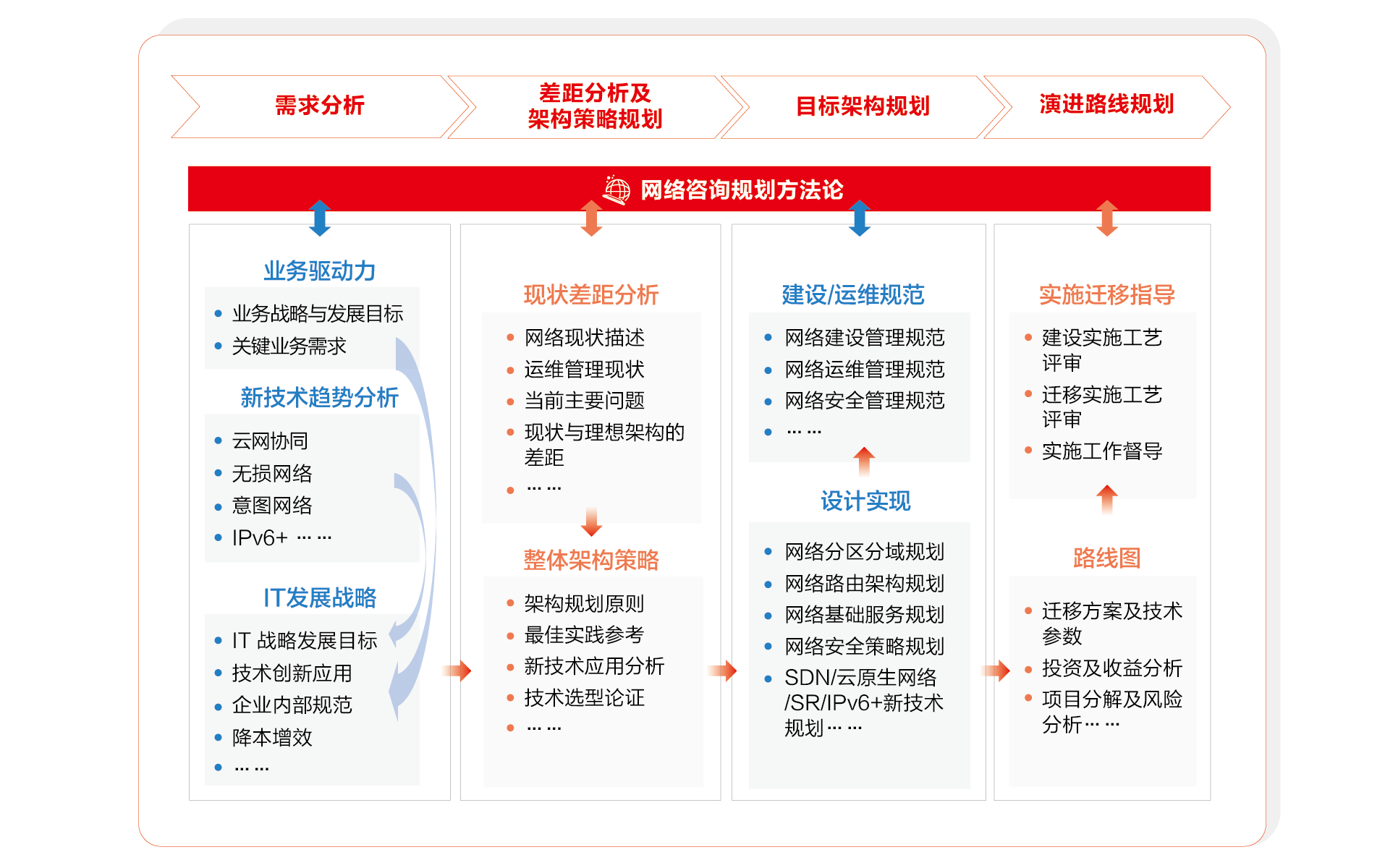Click the 建设/运维规范 heading
The height and width of the screenshot is (868, 1398).
852,295
